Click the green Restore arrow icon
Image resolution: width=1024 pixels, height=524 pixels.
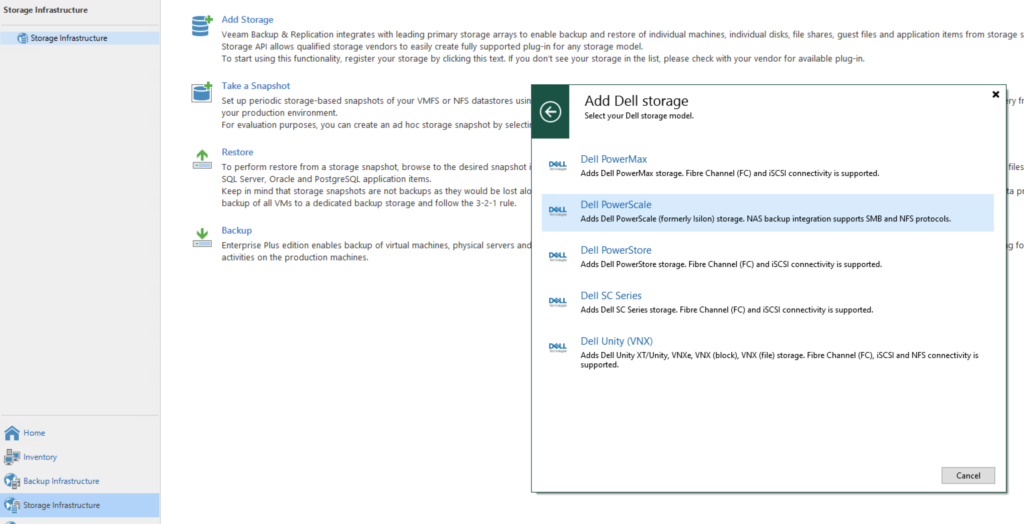tap(202, 158)
